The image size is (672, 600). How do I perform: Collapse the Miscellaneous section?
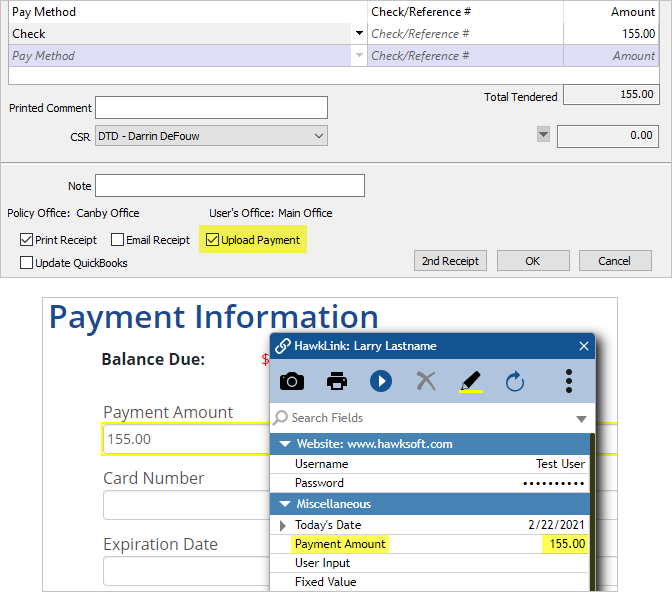click(285, 504)
